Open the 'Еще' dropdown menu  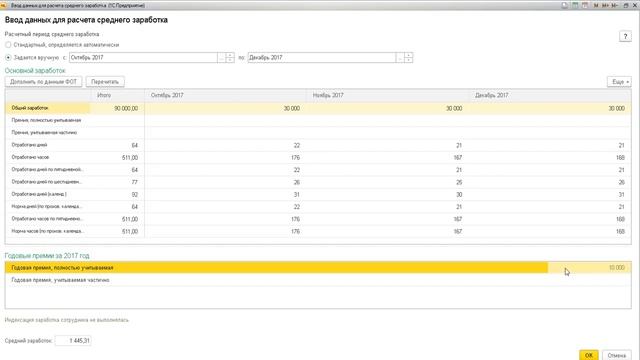pos(619,82)
